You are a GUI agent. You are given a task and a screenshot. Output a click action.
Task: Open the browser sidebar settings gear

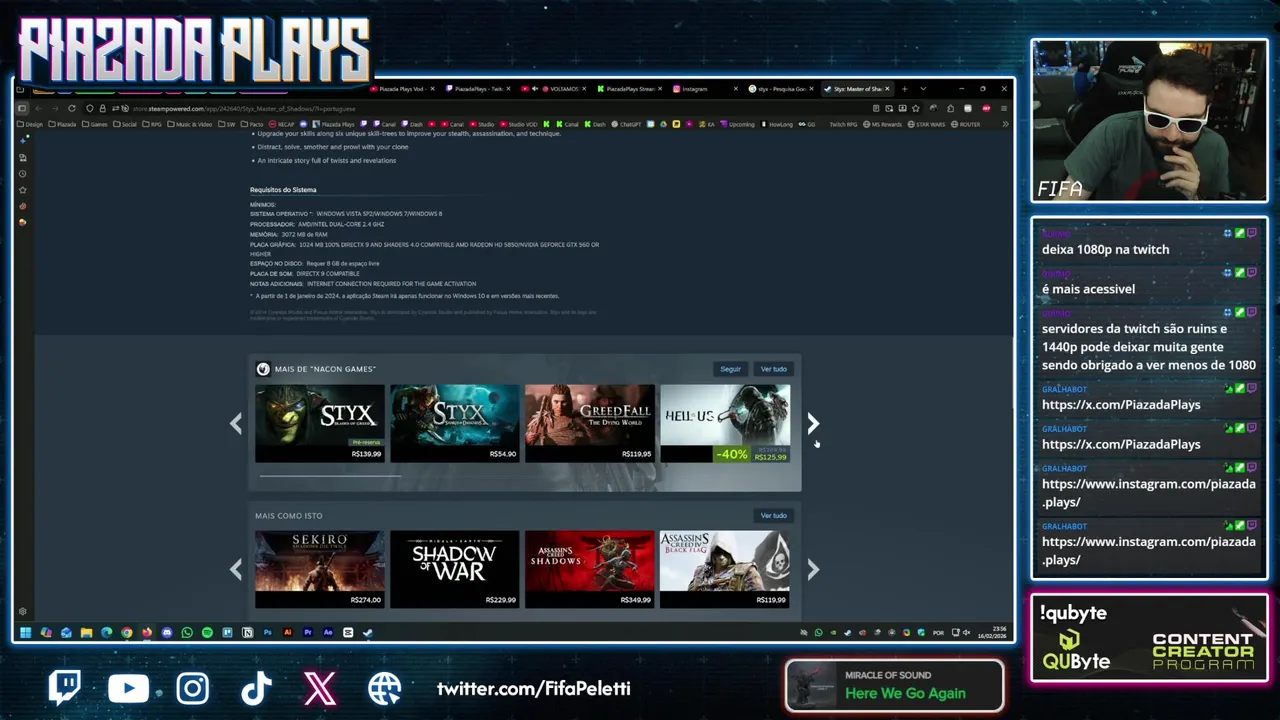[x=22, y=611]
